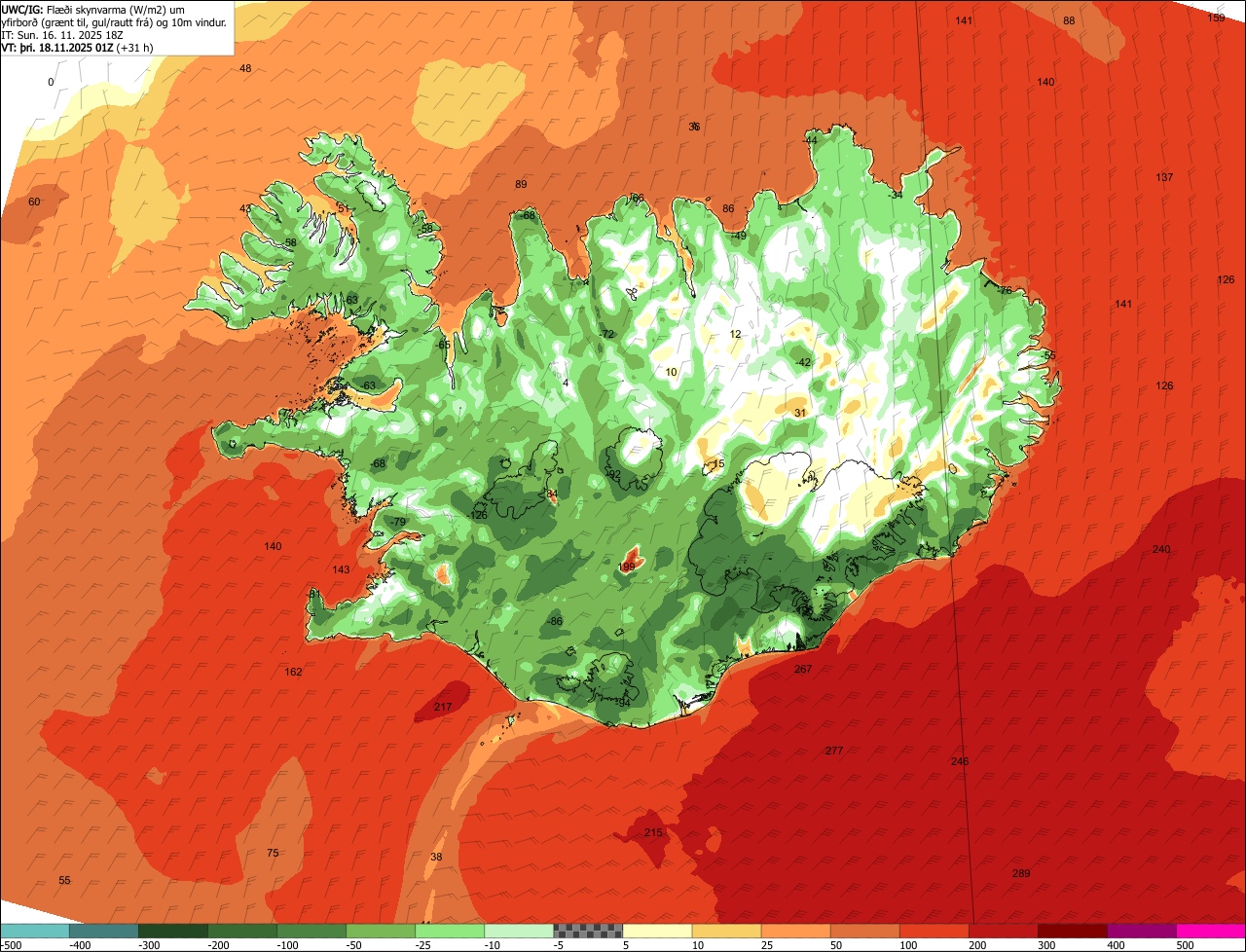Click the map value -44
The height and width of the screenshot is (952, 1246).
810,140
